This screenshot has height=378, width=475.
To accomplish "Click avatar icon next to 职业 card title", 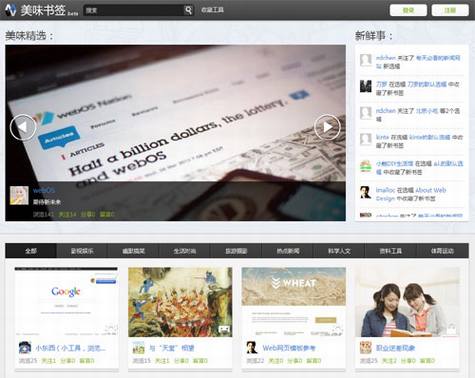I will 366,348.
